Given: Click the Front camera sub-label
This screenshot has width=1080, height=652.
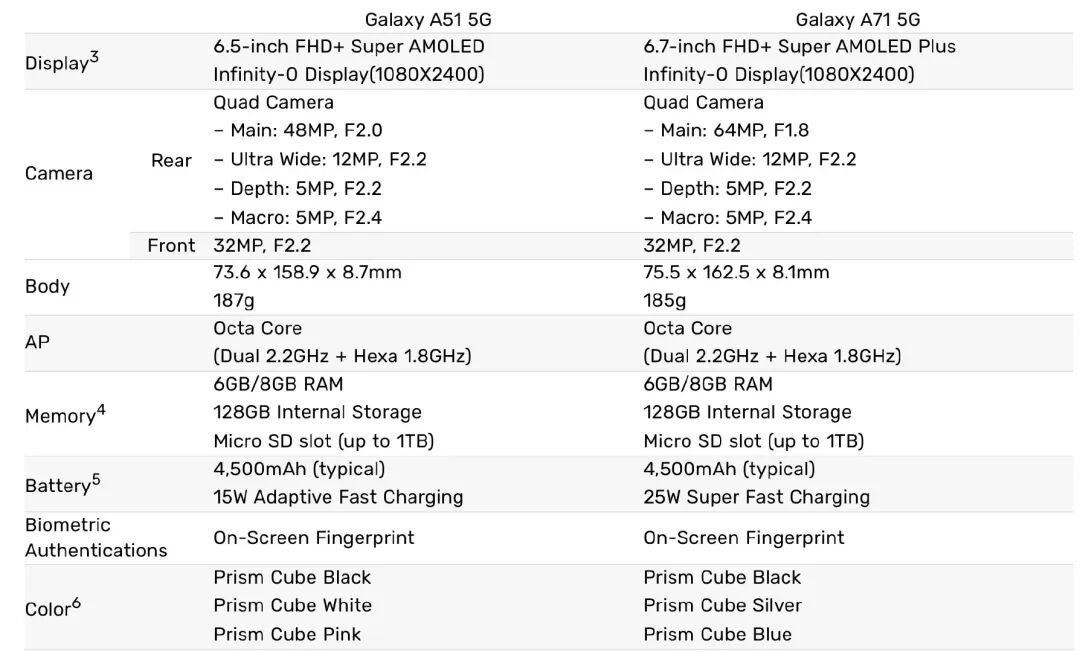Looking at the screenshot, I should [x=171, y=245].
